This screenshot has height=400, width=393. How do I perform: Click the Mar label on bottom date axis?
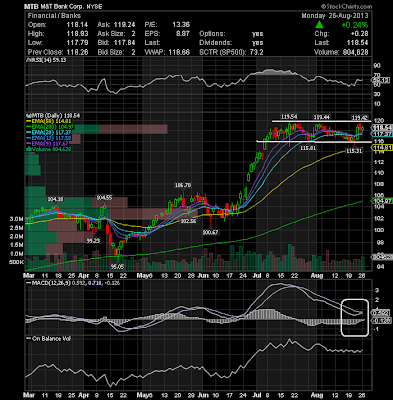pos(29,395)
